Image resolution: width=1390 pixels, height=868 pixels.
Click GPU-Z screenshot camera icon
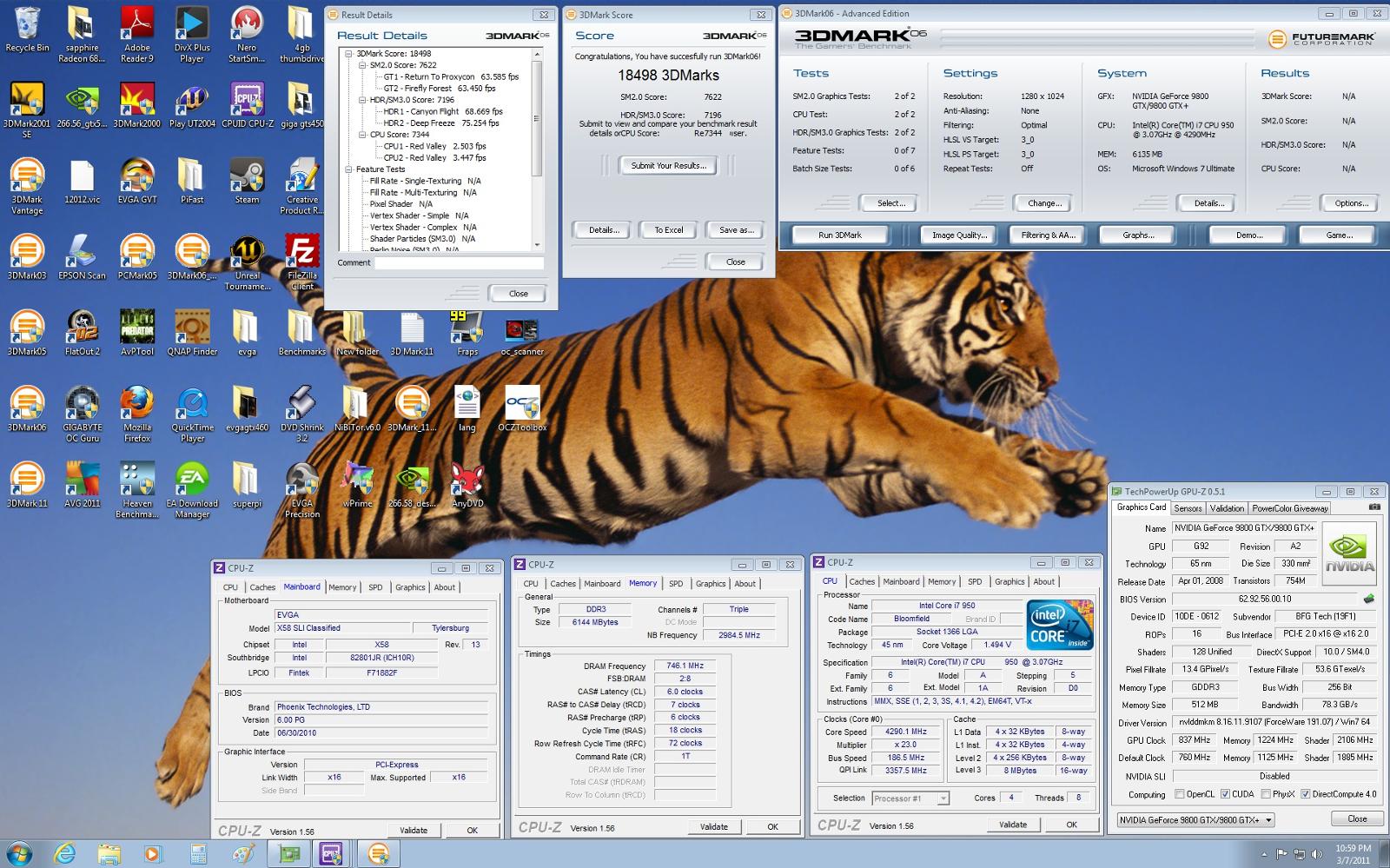click(x=1374, y=507)
